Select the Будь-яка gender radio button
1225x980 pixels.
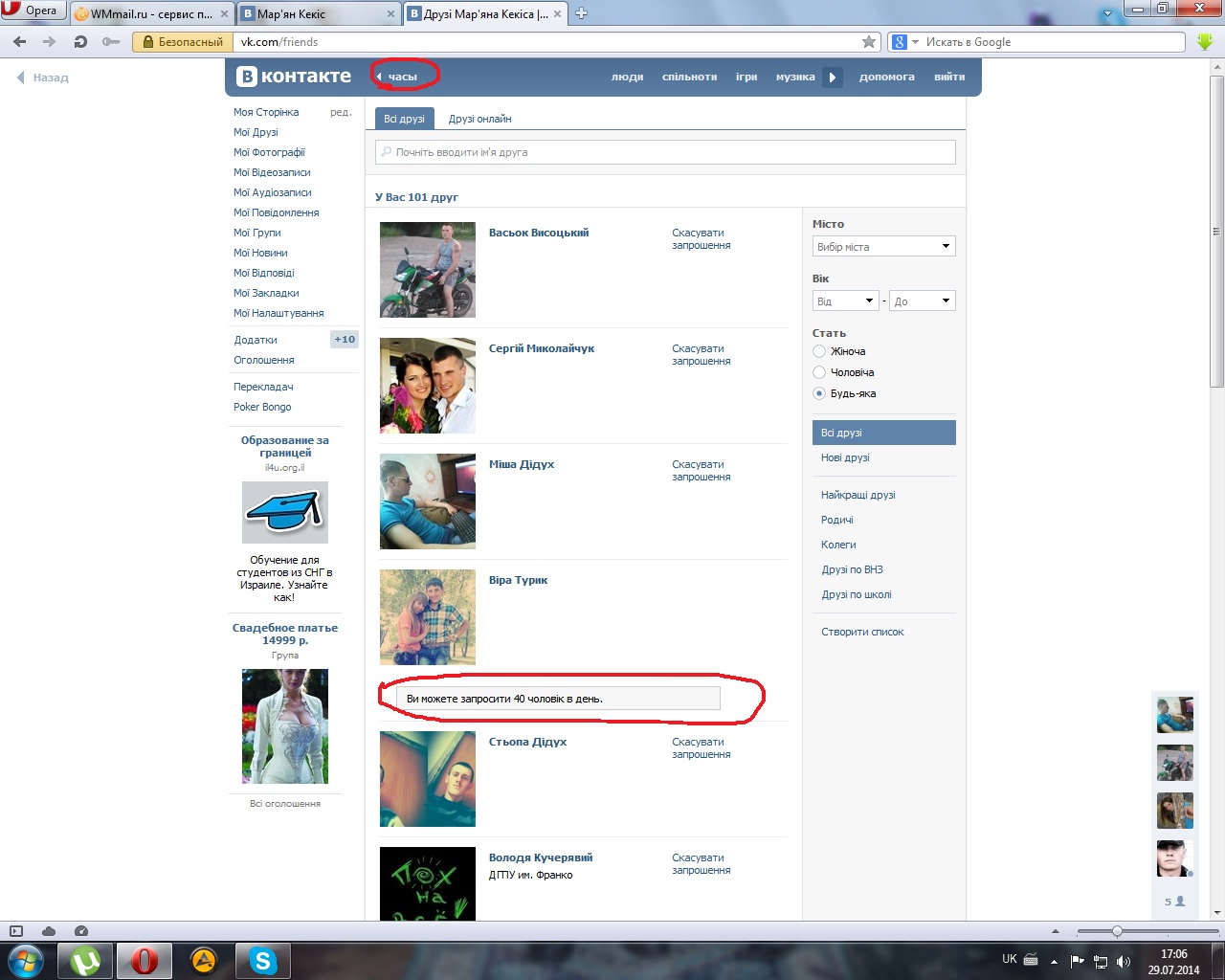pos(819,393)
